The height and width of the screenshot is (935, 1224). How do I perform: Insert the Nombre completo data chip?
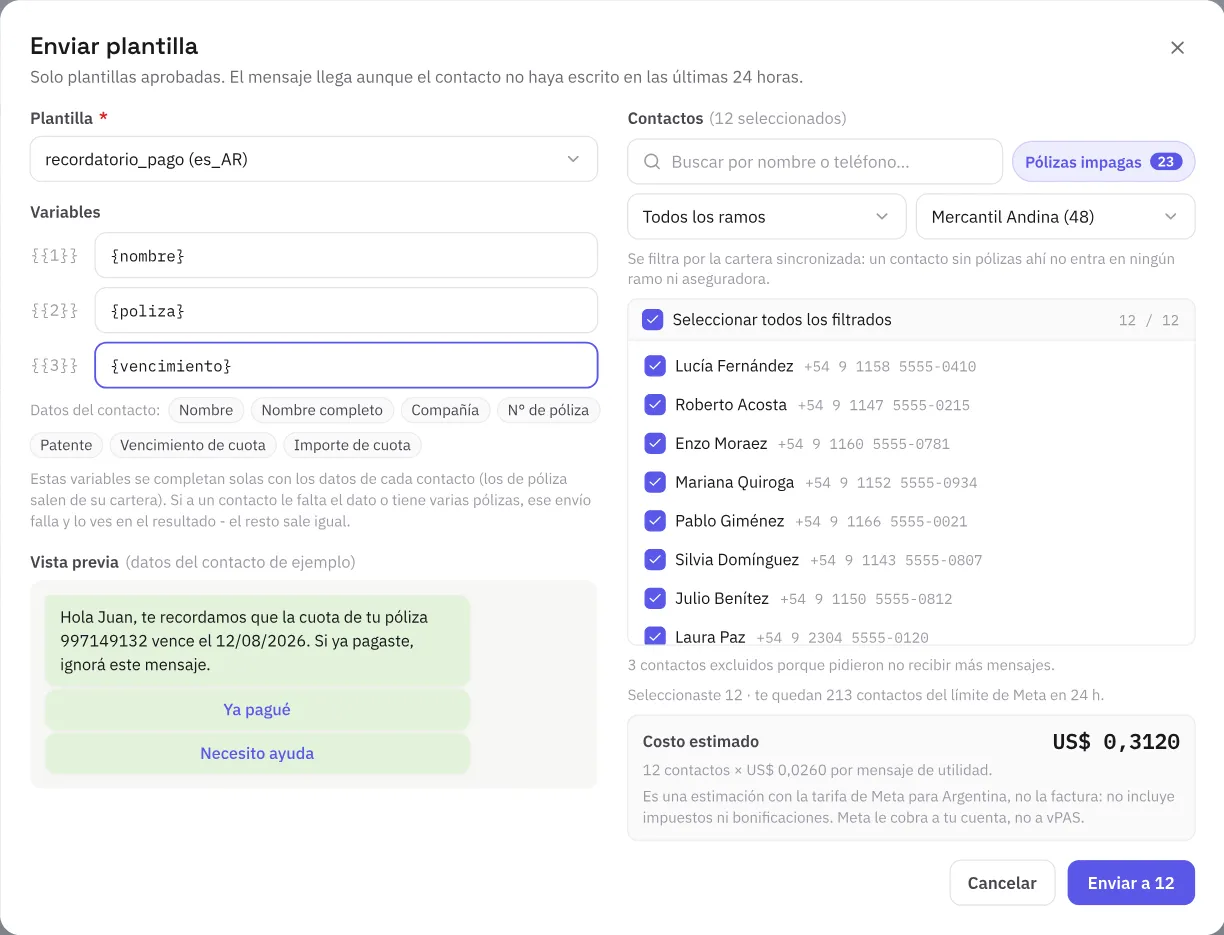click(322, 410)
